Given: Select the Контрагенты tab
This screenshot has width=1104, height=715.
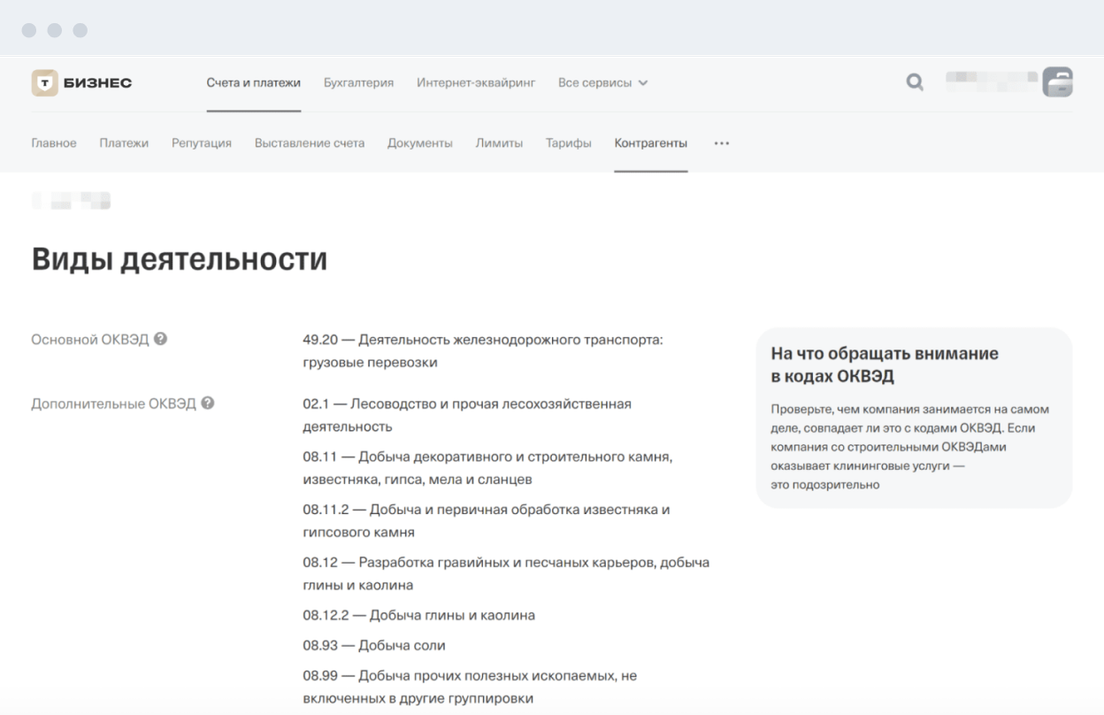Looking at the screenshot, I should click(650, 143).
